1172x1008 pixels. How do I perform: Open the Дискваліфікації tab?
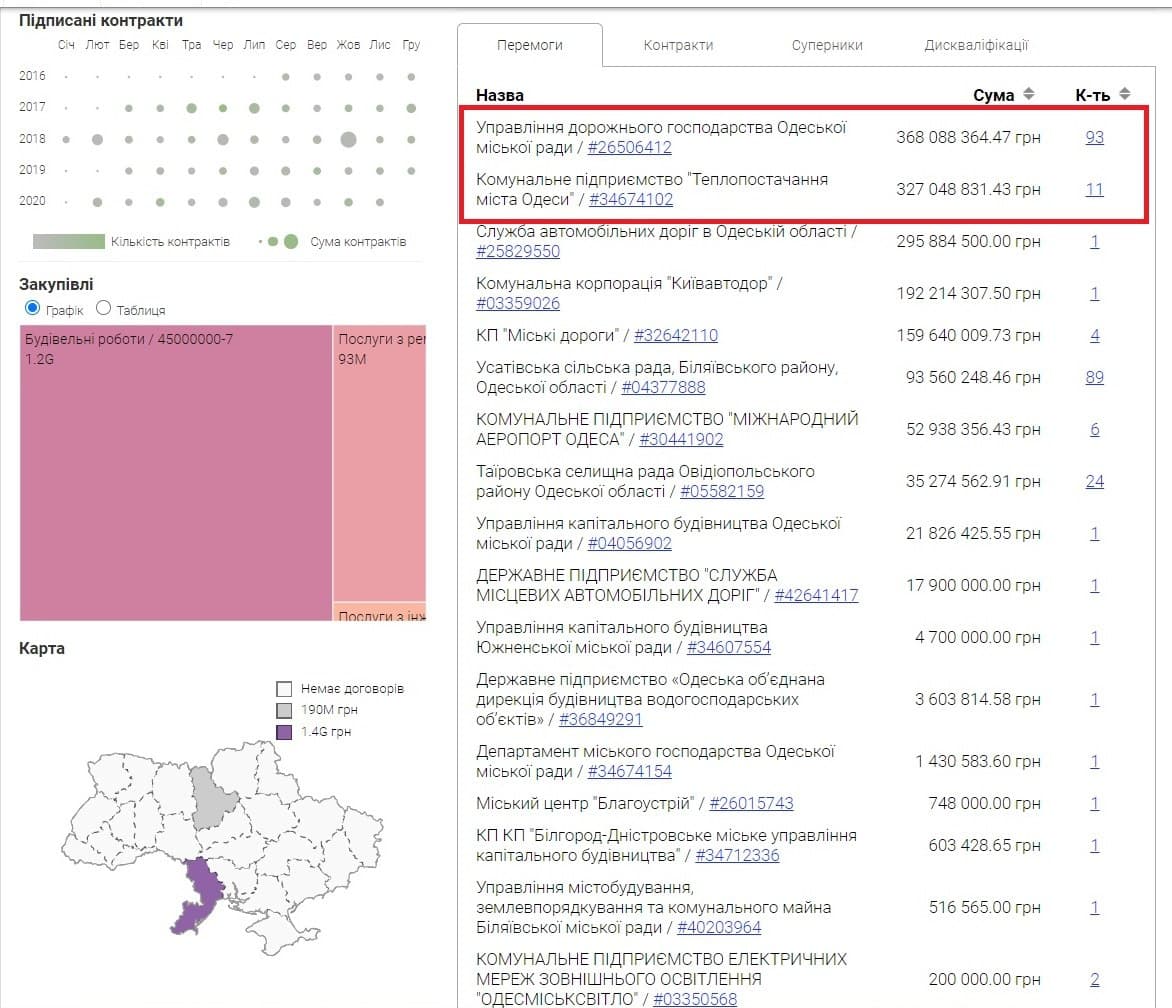click(976, 45)
